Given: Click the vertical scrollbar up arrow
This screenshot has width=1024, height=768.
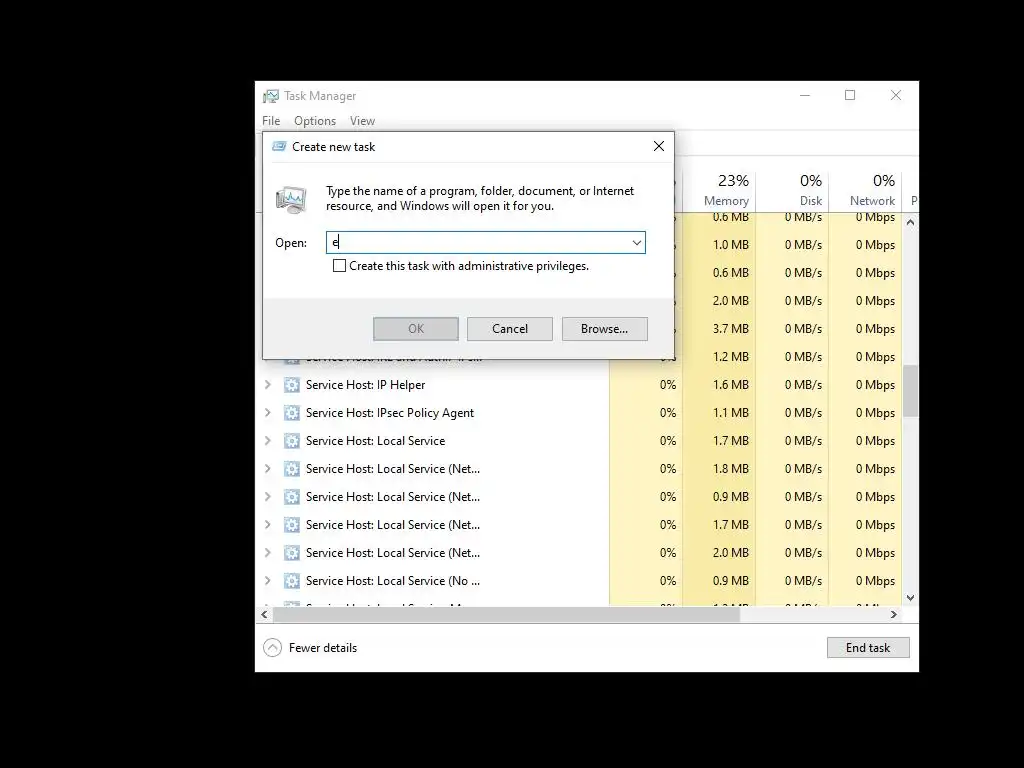Looking at the screenshot, I should pyautogui.click(x=910, y=222).
